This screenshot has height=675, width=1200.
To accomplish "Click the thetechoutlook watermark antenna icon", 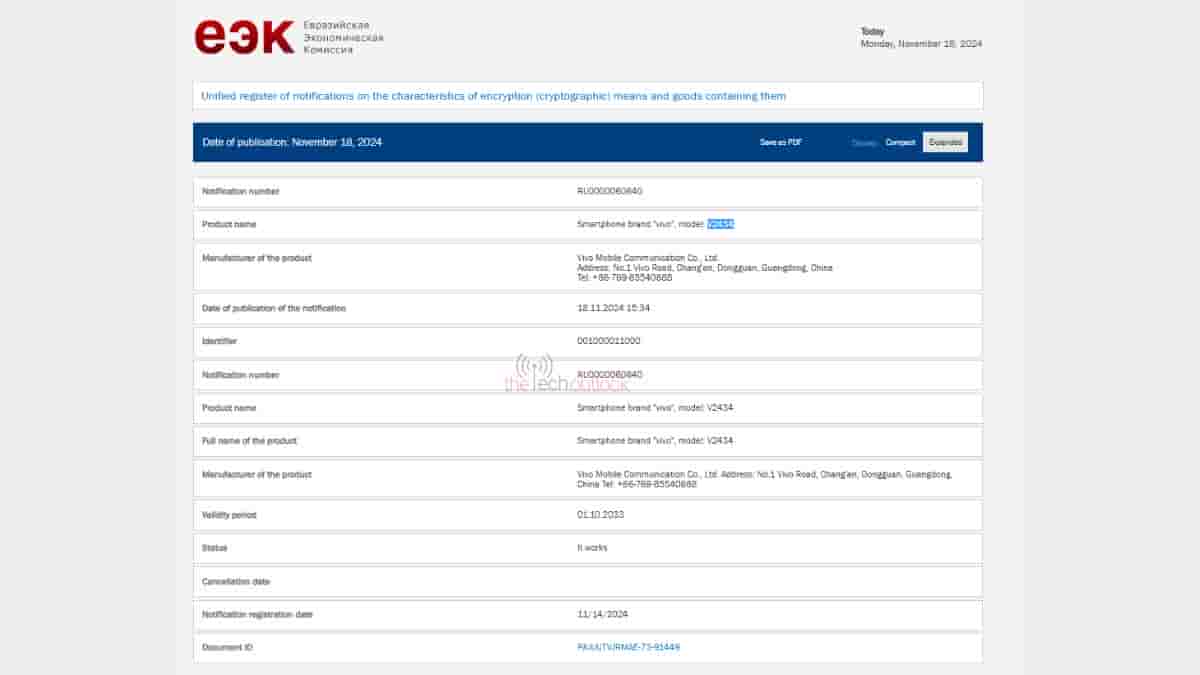I will [x=534, y=367].
